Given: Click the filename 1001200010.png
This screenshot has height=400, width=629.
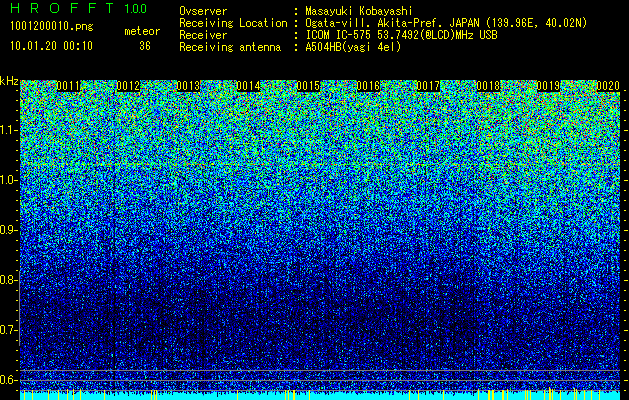Looking at the screenshot, I should coord(52,26).
